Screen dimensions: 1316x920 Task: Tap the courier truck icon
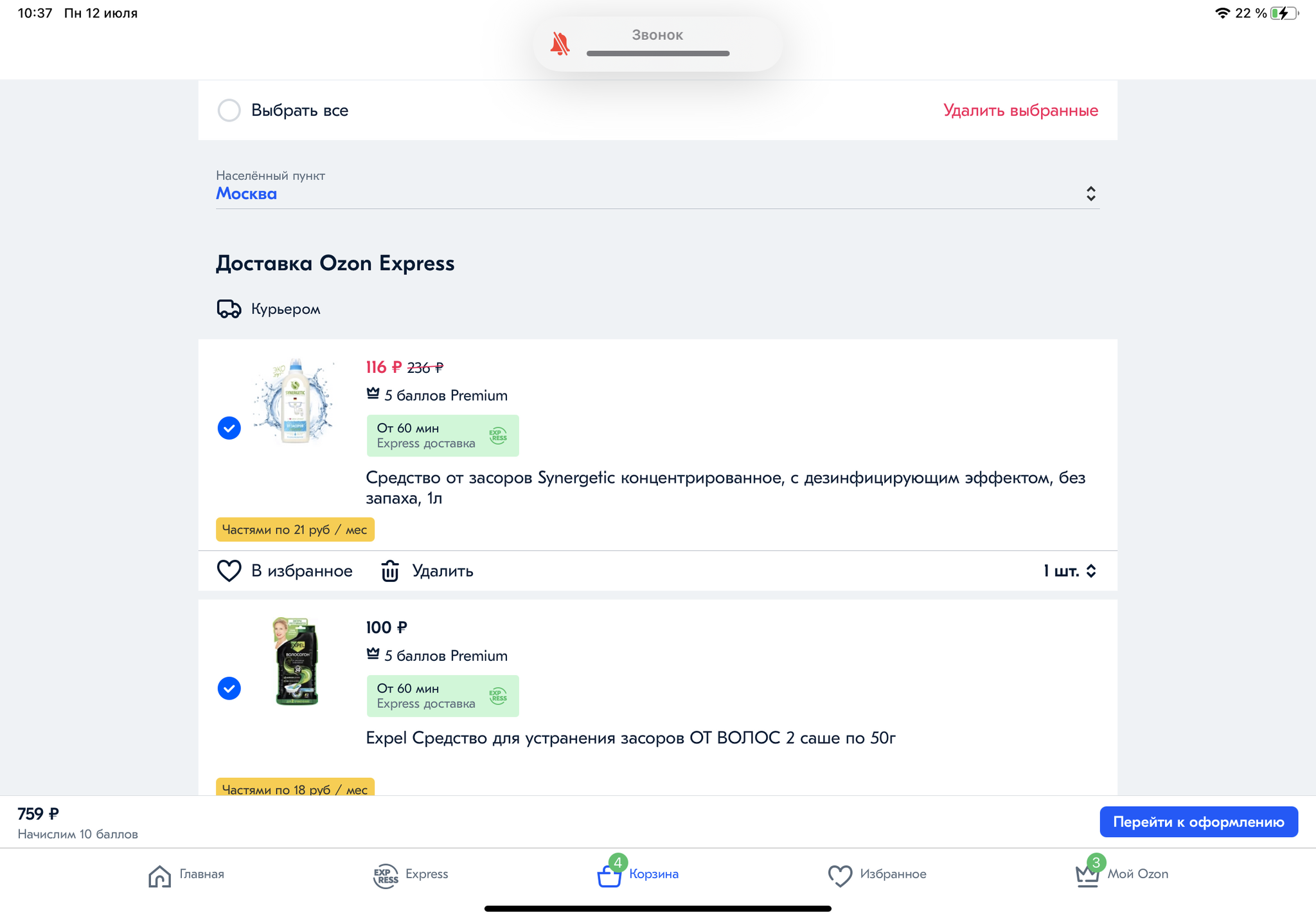click(x=229, y=309)
